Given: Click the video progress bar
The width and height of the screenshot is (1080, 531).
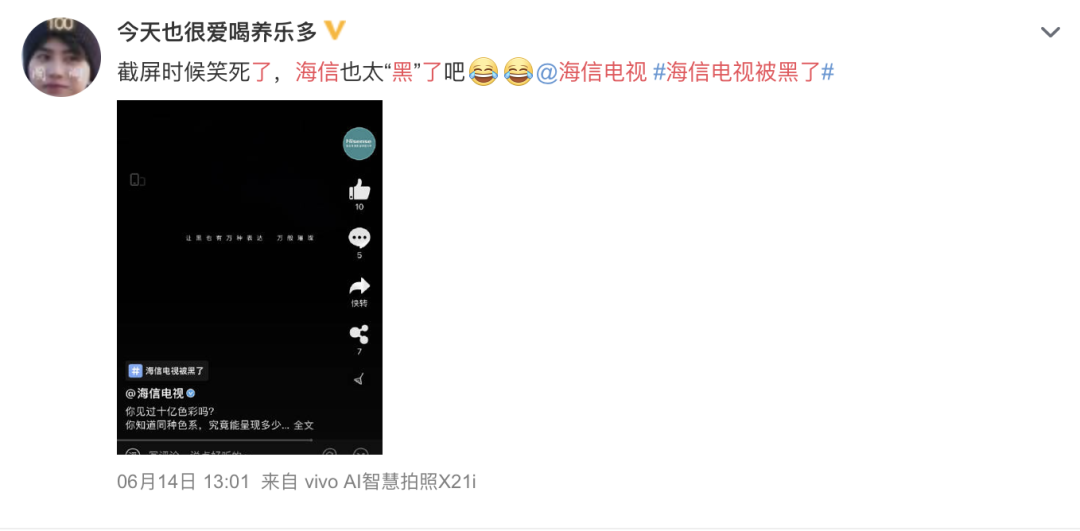Looking at the screenshot, I should coord(249,439).
